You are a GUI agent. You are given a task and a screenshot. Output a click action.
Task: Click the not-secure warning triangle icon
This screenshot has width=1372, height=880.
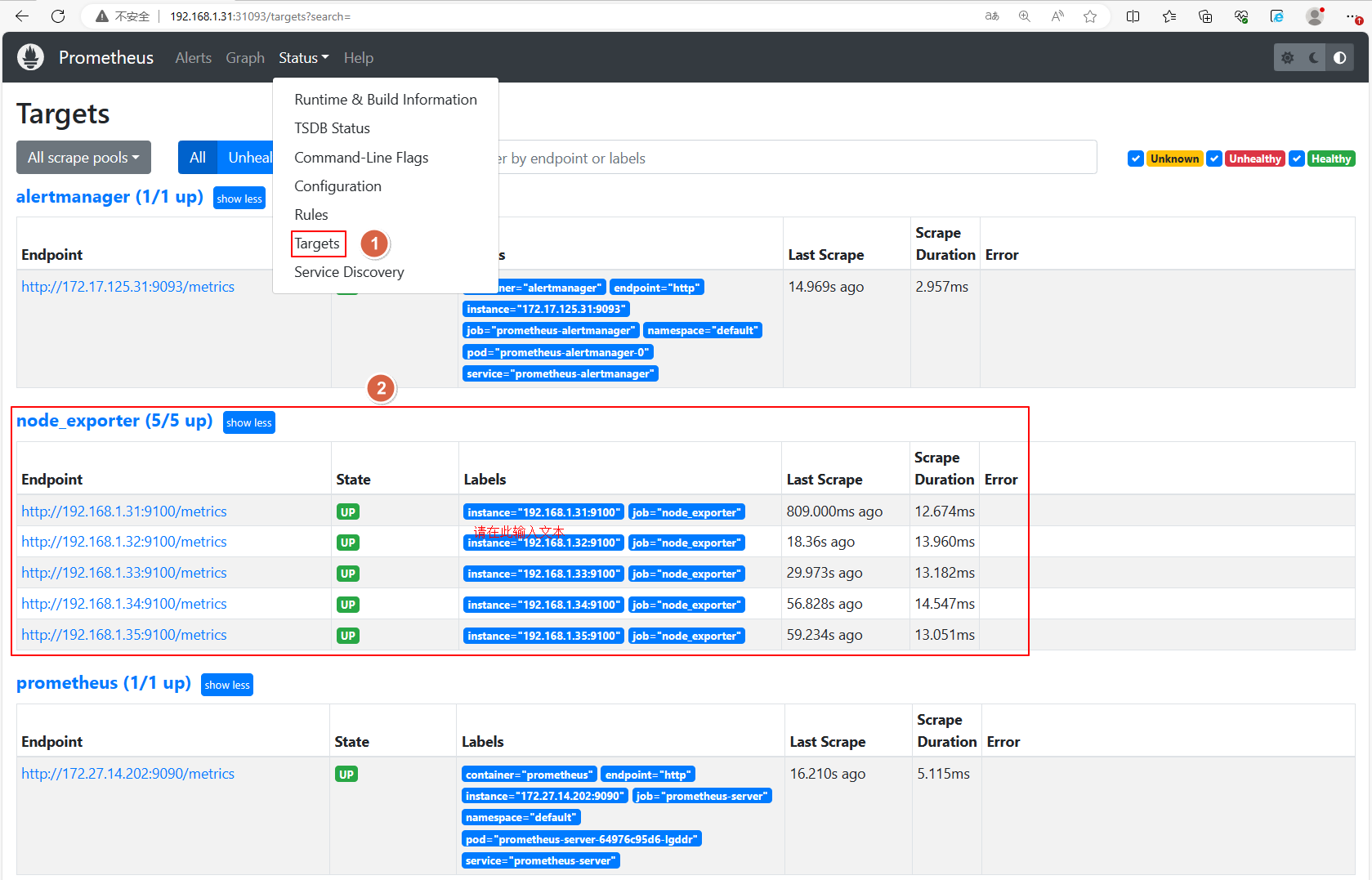(102, 16)
